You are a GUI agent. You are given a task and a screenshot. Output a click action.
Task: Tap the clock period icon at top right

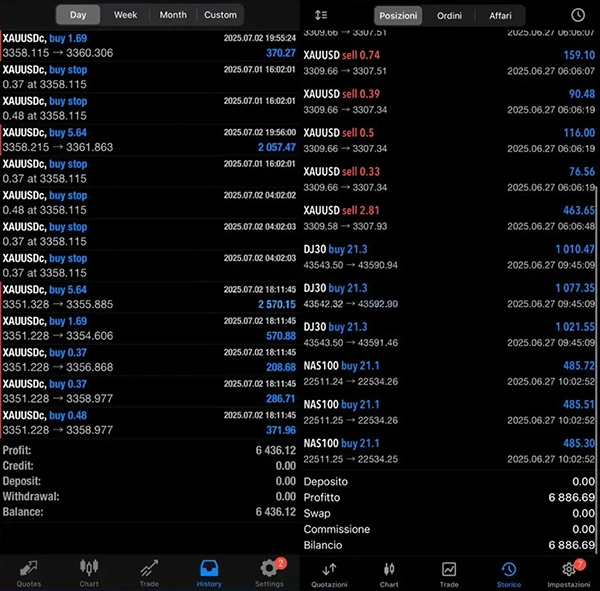coord(578,15)
